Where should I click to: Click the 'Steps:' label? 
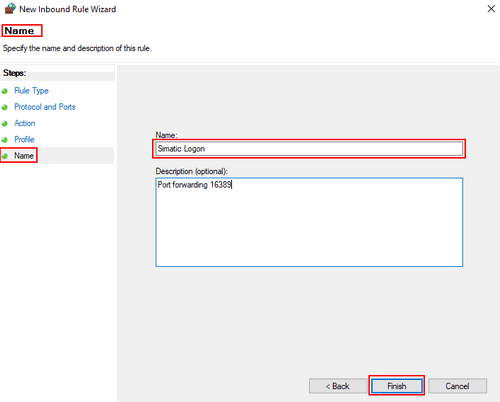[x=14, y=73]
